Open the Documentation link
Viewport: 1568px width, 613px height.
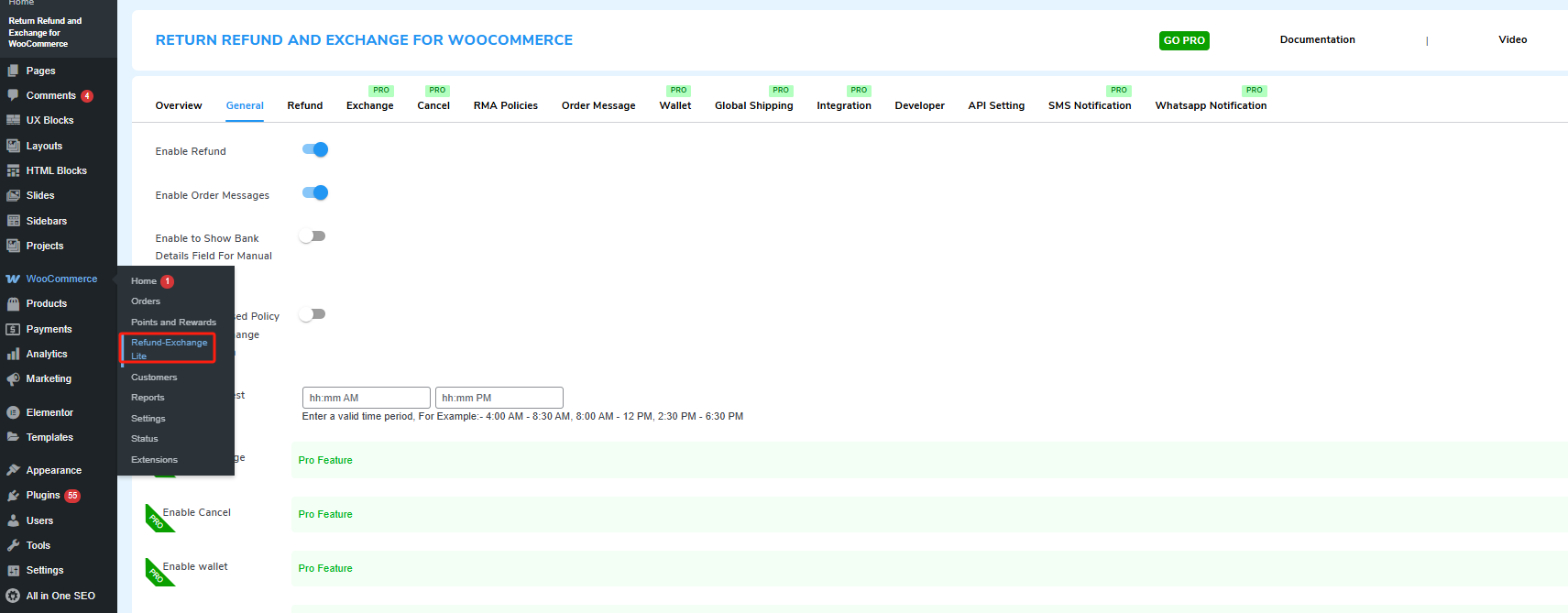pyautogui.click(x=1317, y=39)
